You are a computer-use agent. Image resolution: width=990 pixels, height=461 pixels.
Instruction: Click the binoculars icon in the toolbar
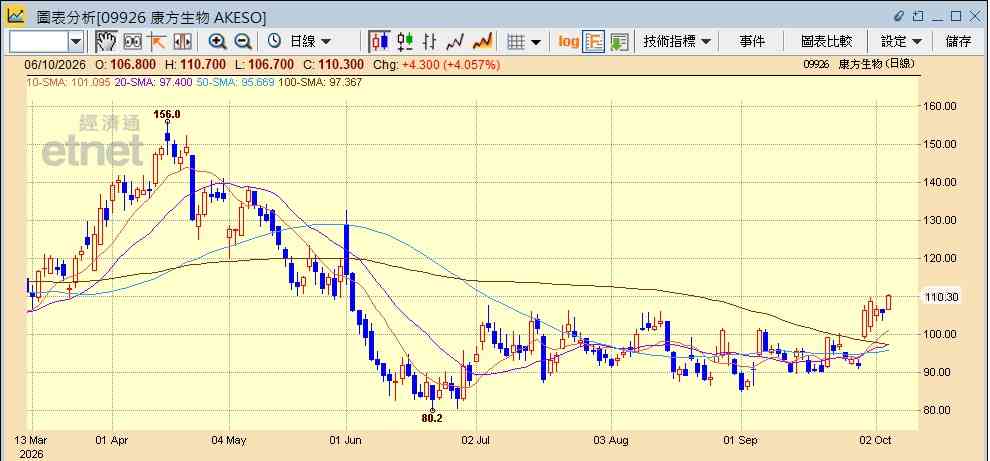tap(133, 42)
